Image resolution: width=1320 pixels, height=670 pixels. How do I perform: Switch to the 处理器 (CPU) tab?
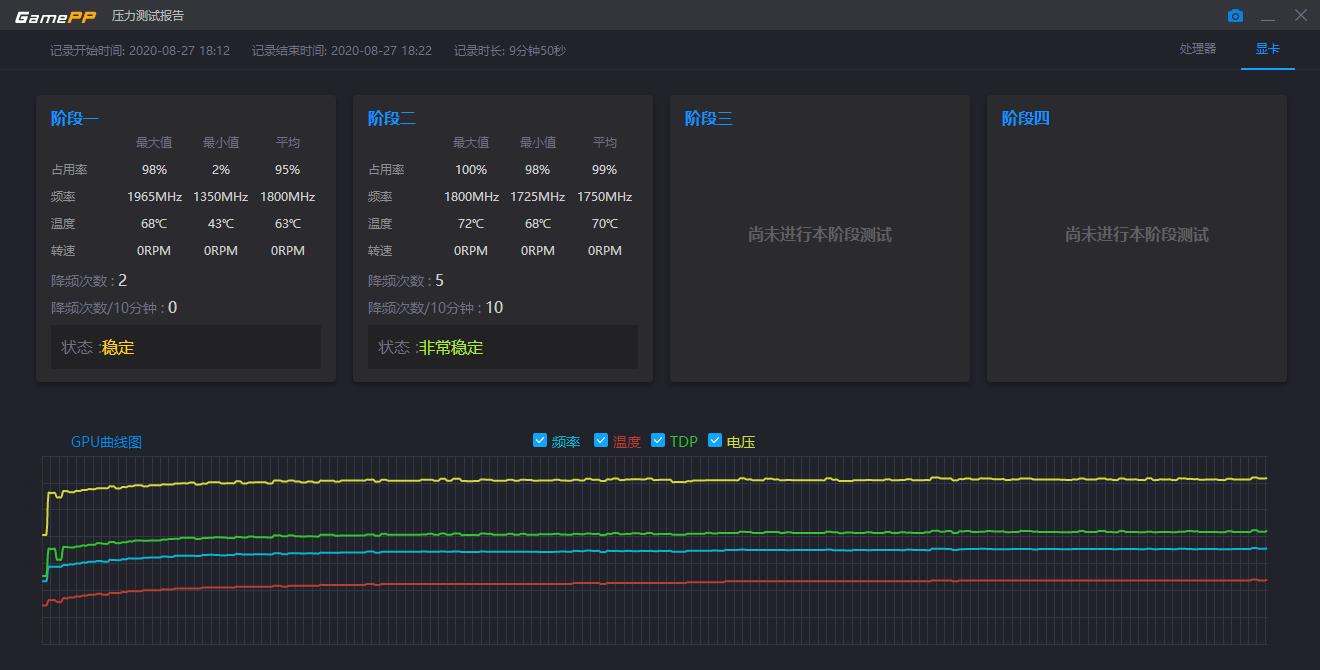pyautogui.click(x=1197, y=47)
